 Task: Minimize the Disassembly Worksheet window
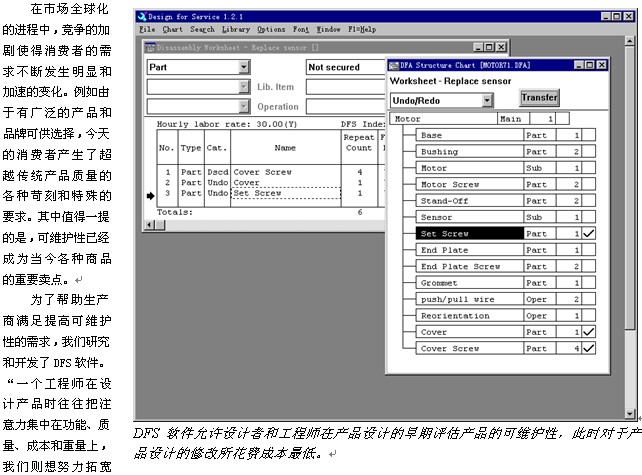point(475,47)
